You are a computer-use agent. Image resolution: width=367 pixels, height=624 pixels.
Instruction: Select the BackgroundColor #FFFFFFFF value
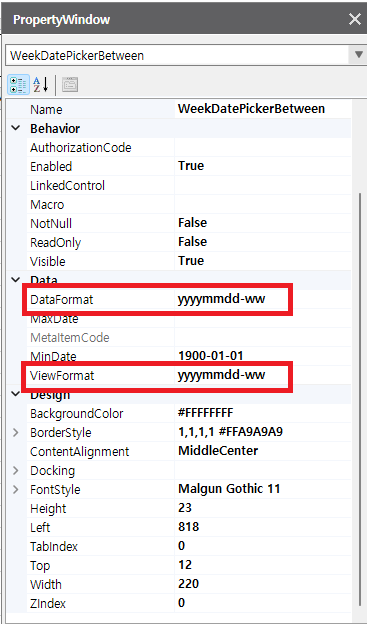(x=263, y=413)
